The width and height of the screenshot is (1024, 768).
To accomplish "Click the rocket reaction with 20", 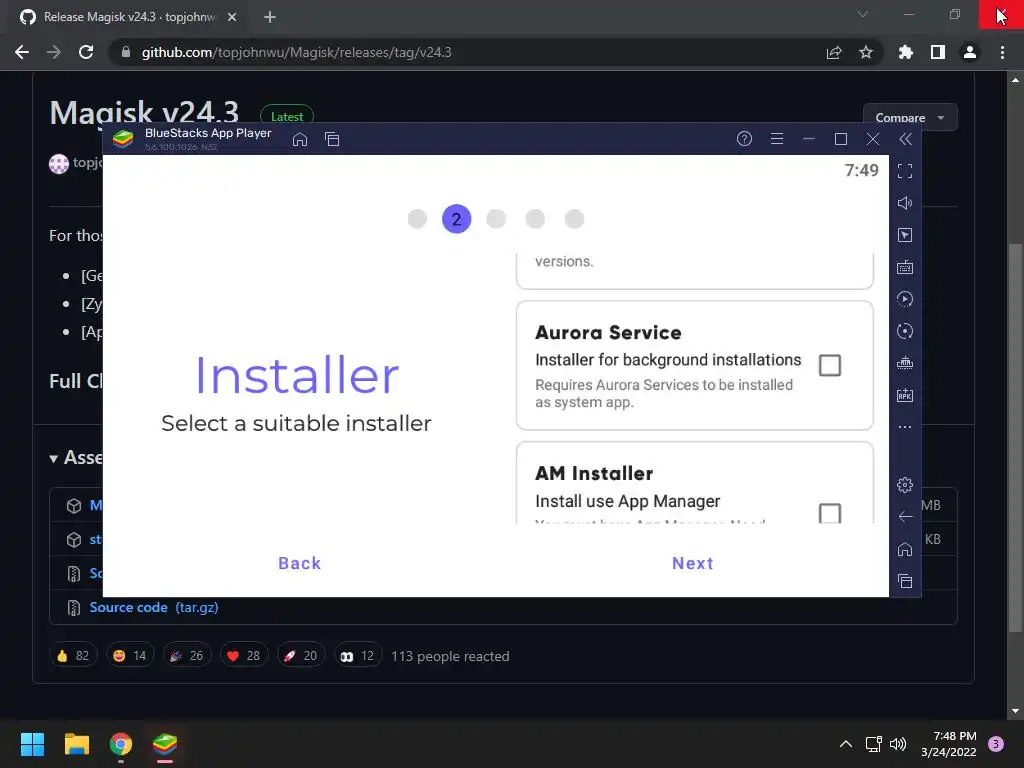I will coord(300,656).
